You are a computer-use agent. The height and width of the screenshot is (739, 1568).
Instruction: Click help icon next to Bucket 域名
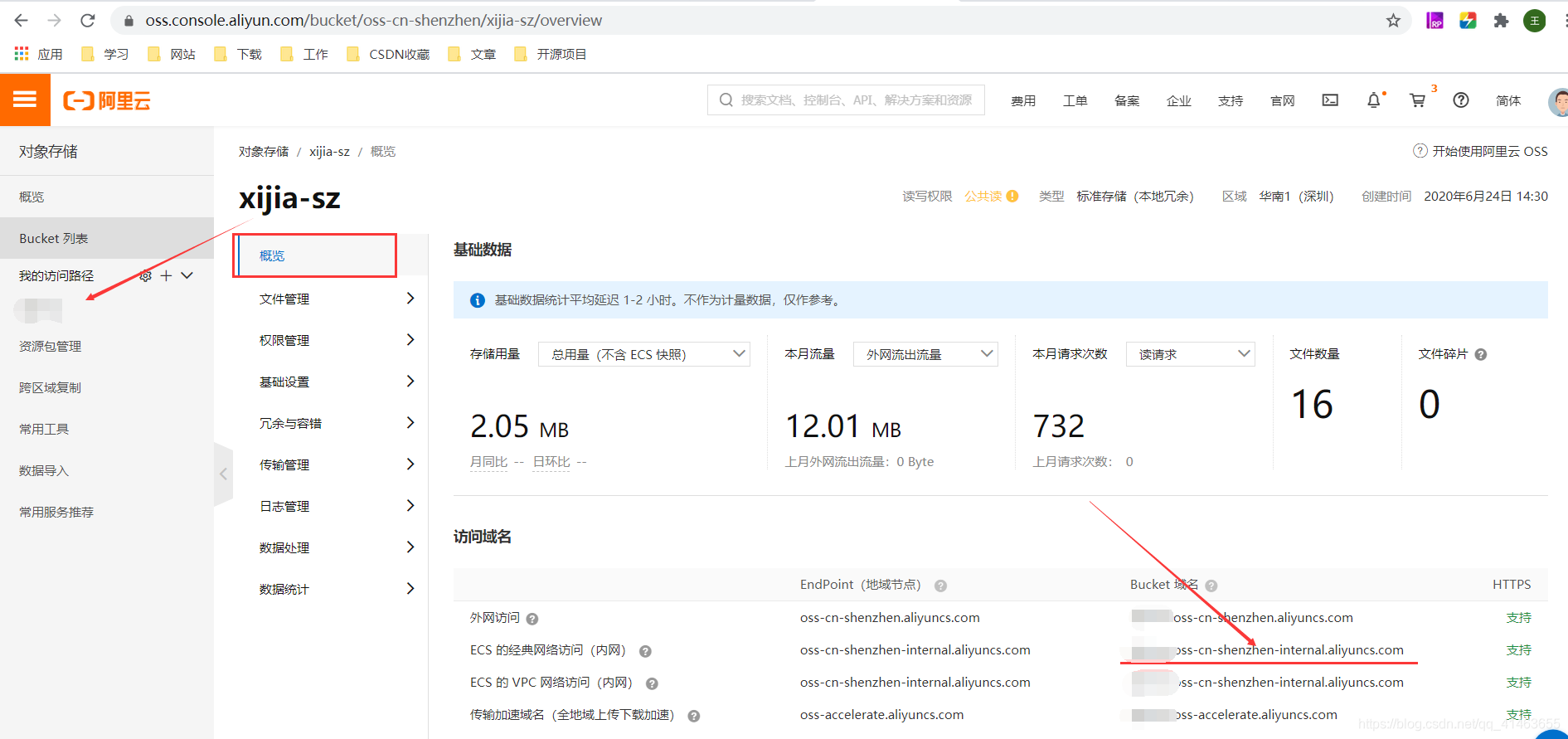1211,586
